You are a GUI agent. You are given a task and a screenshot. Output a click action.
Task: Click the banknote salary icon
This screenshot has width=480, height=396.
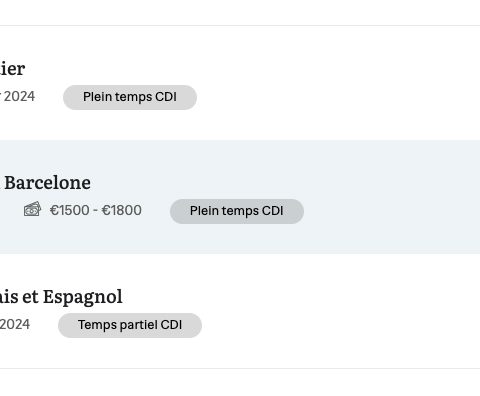(32, 209)
